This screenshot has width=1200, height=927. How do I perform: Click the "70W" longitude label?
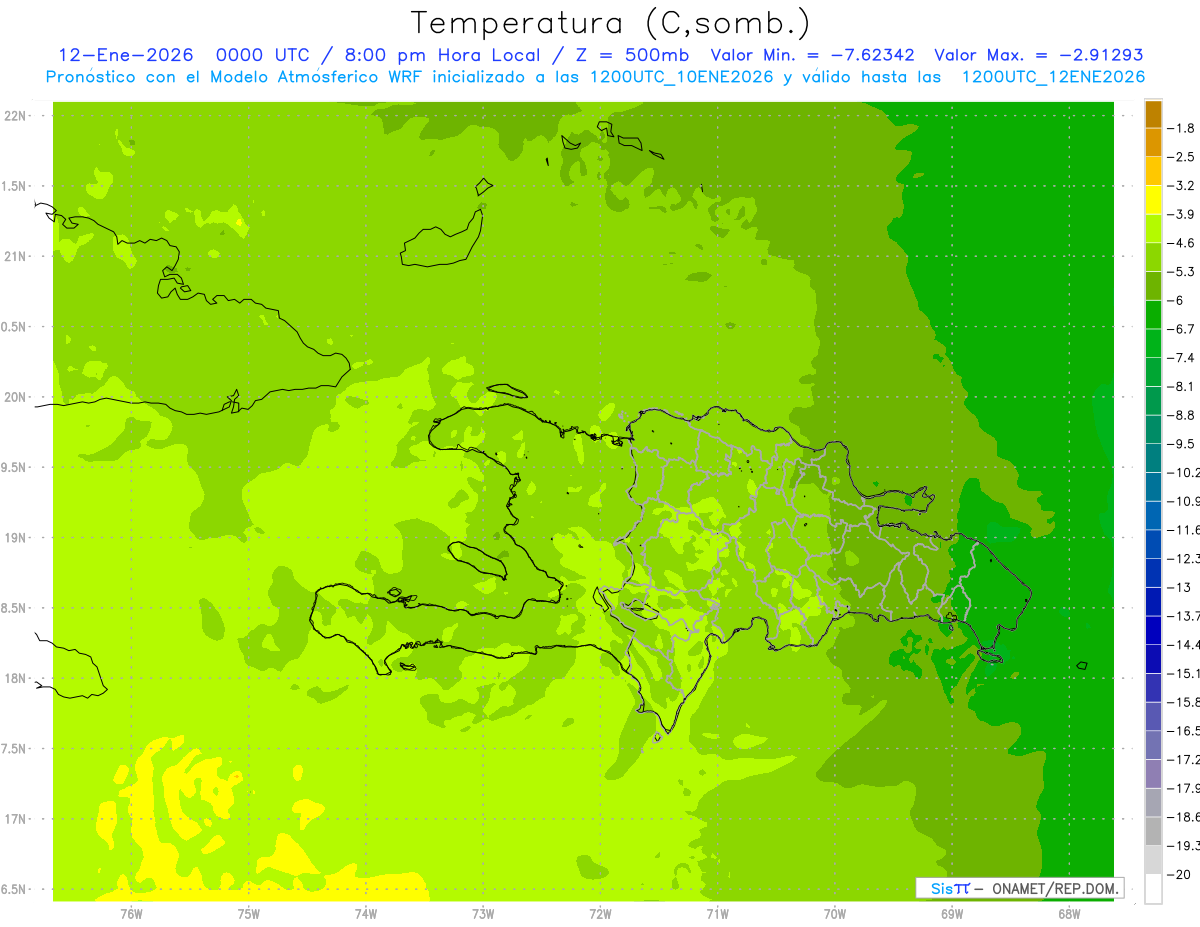click(x=835, y=913)
